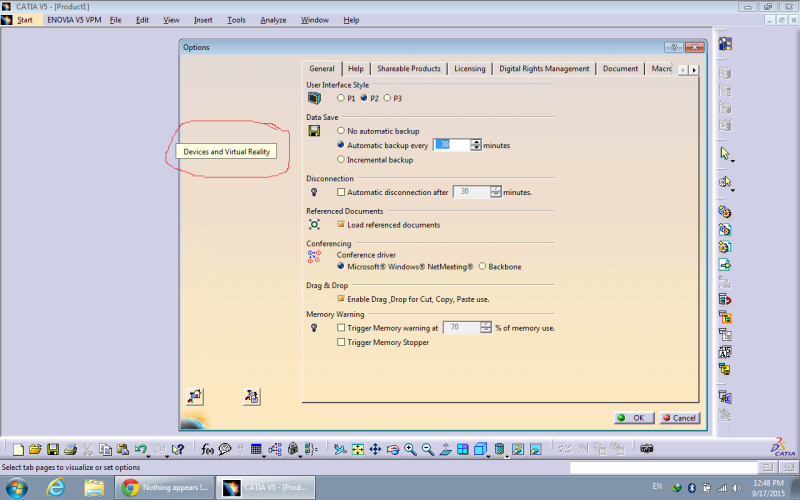This screenshot has width=800, height=500.
Task: Open Internet Explorer from taskbar
Action: pyautogui.click(x=55, y=488)
